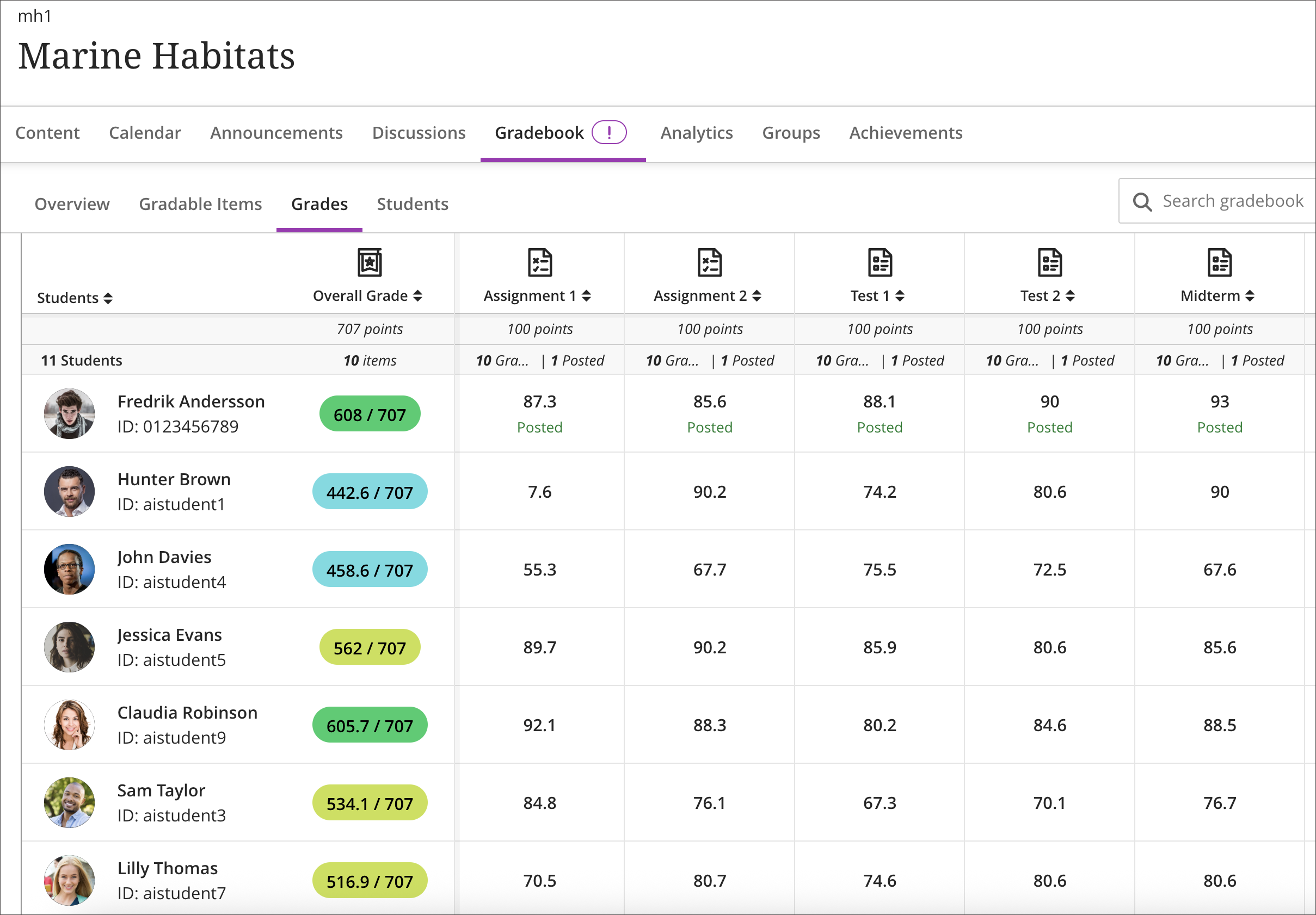The height and width of the screenshot is (915, 1316).
Task: Click the Assignment 1 icon
Action: point(539,262)
